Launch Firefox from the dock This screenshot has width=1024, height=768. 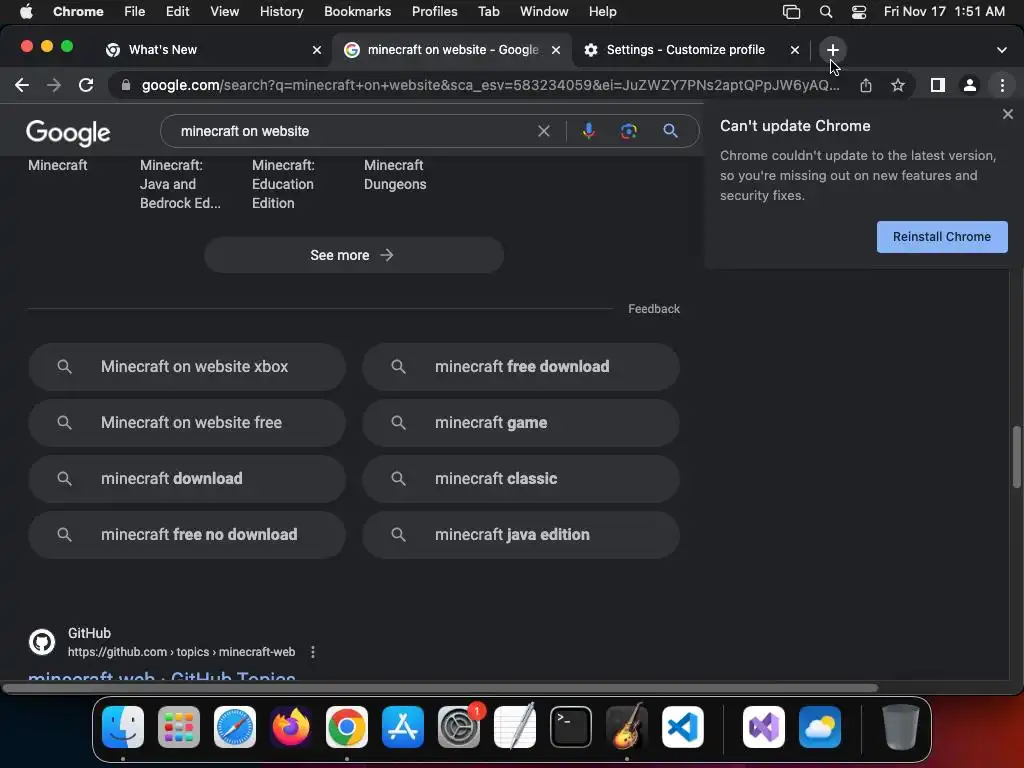tap(291, 727)
